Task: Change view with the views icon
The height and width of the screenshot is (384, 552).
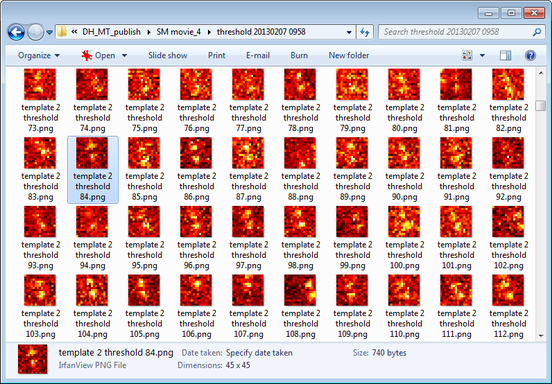Action: click(467, 55)
